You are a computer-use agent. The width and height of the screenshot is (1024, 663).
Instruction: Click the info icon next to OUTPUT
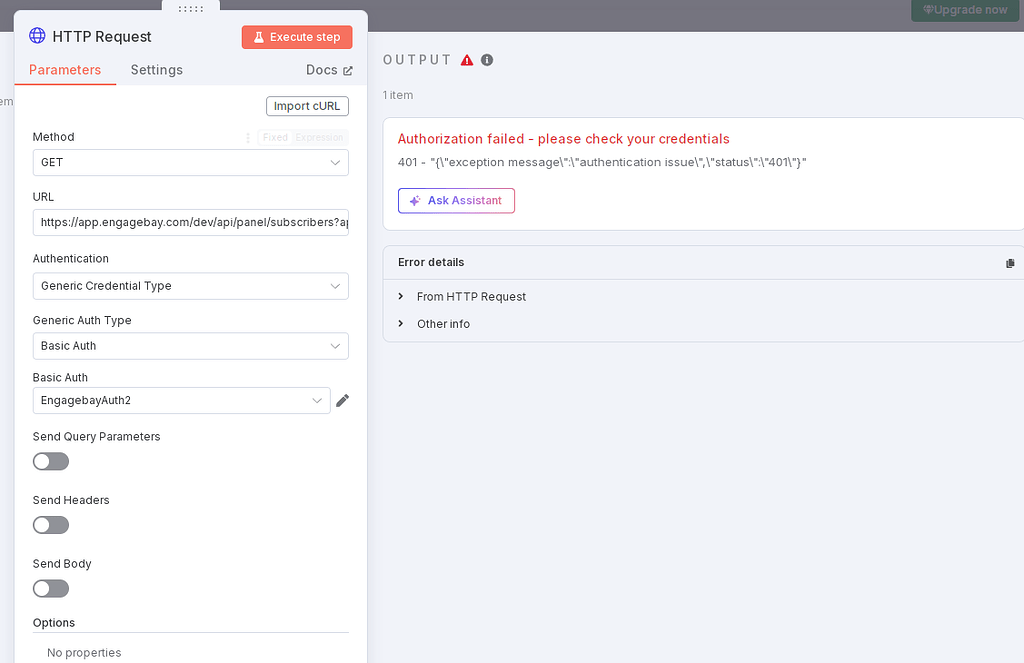coord(487,60)
